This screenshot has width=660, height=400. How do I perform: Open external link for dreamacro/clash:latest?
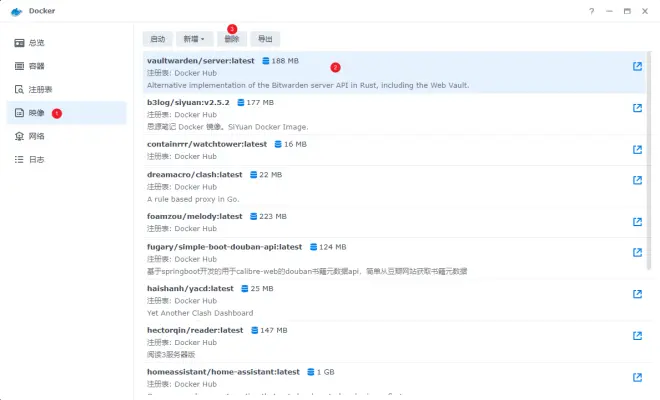point(637,180)
